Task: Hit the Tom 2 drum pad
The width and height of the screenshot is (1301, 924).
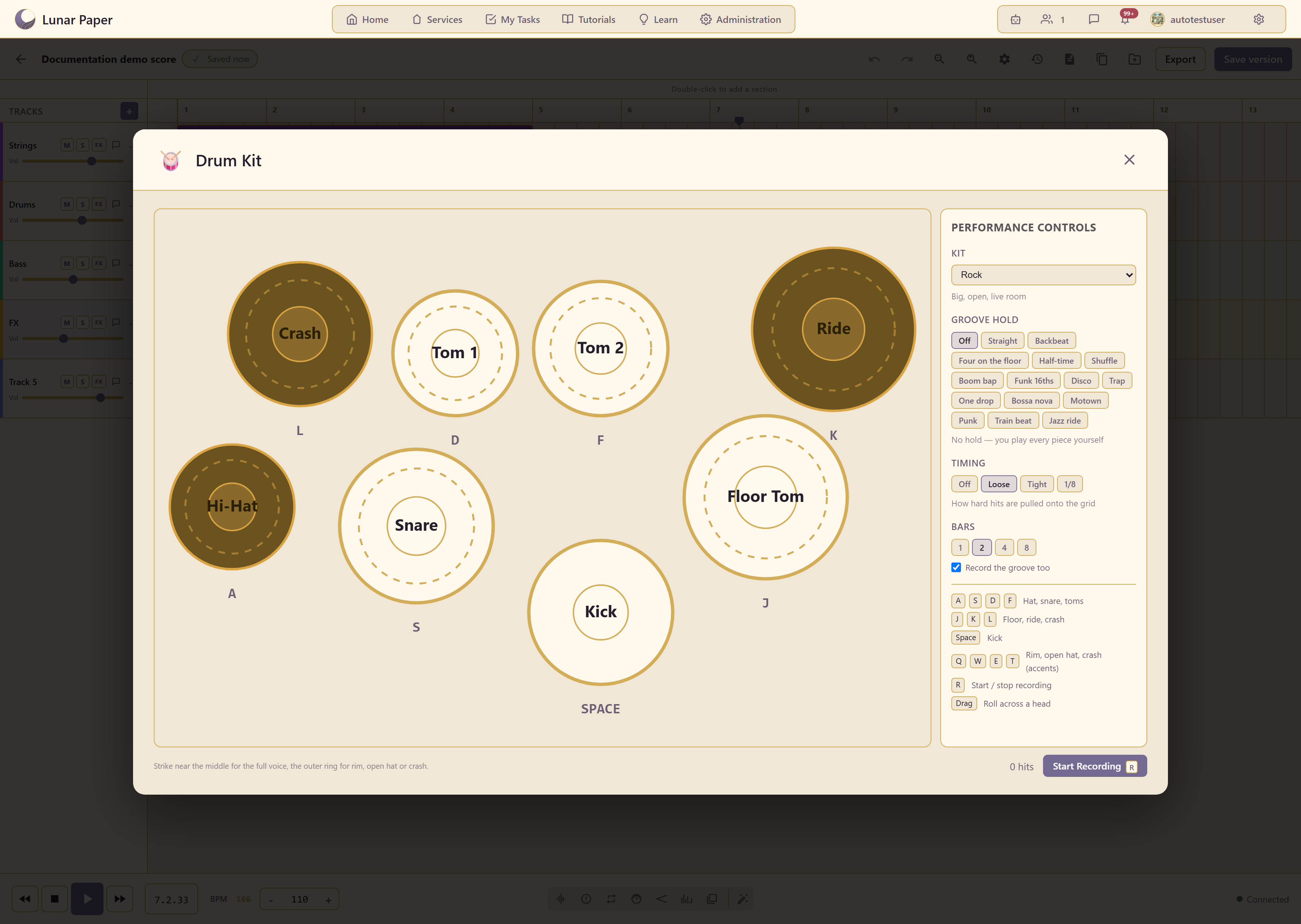Action: [x=600, y=348]
